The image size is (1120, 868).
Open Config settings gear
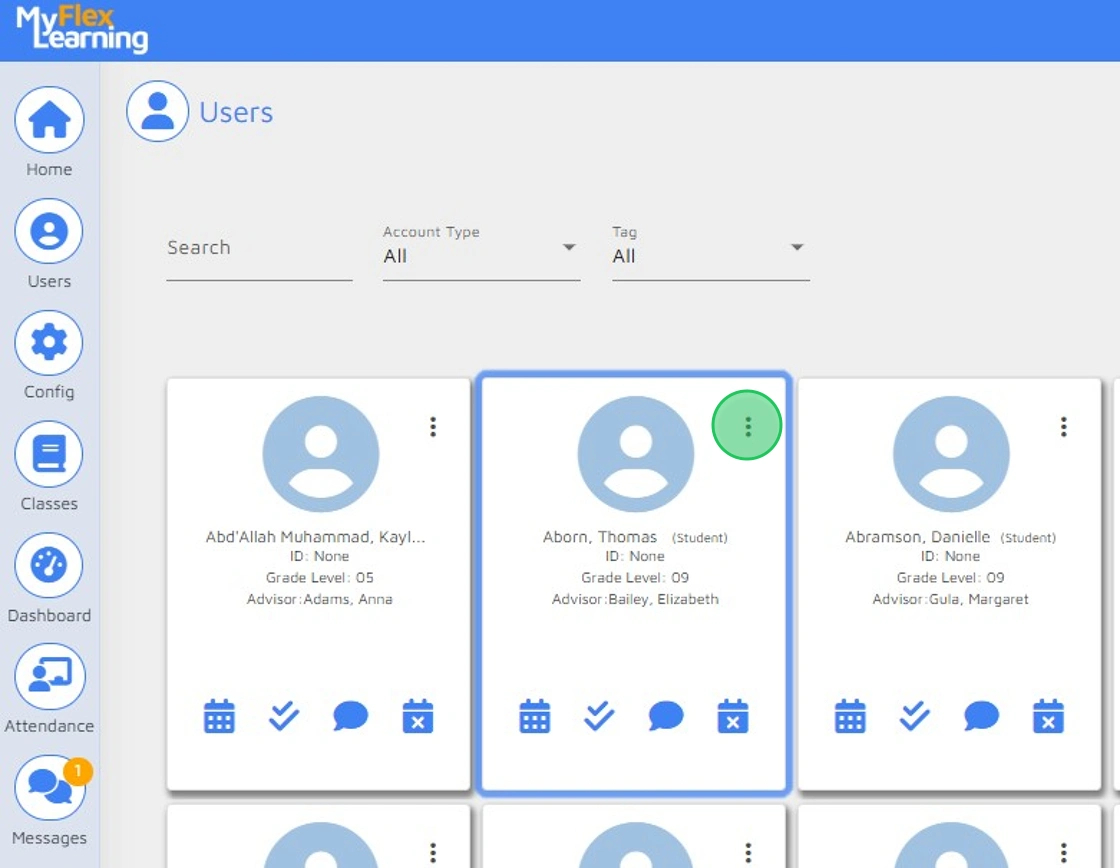tap(49, 343)
